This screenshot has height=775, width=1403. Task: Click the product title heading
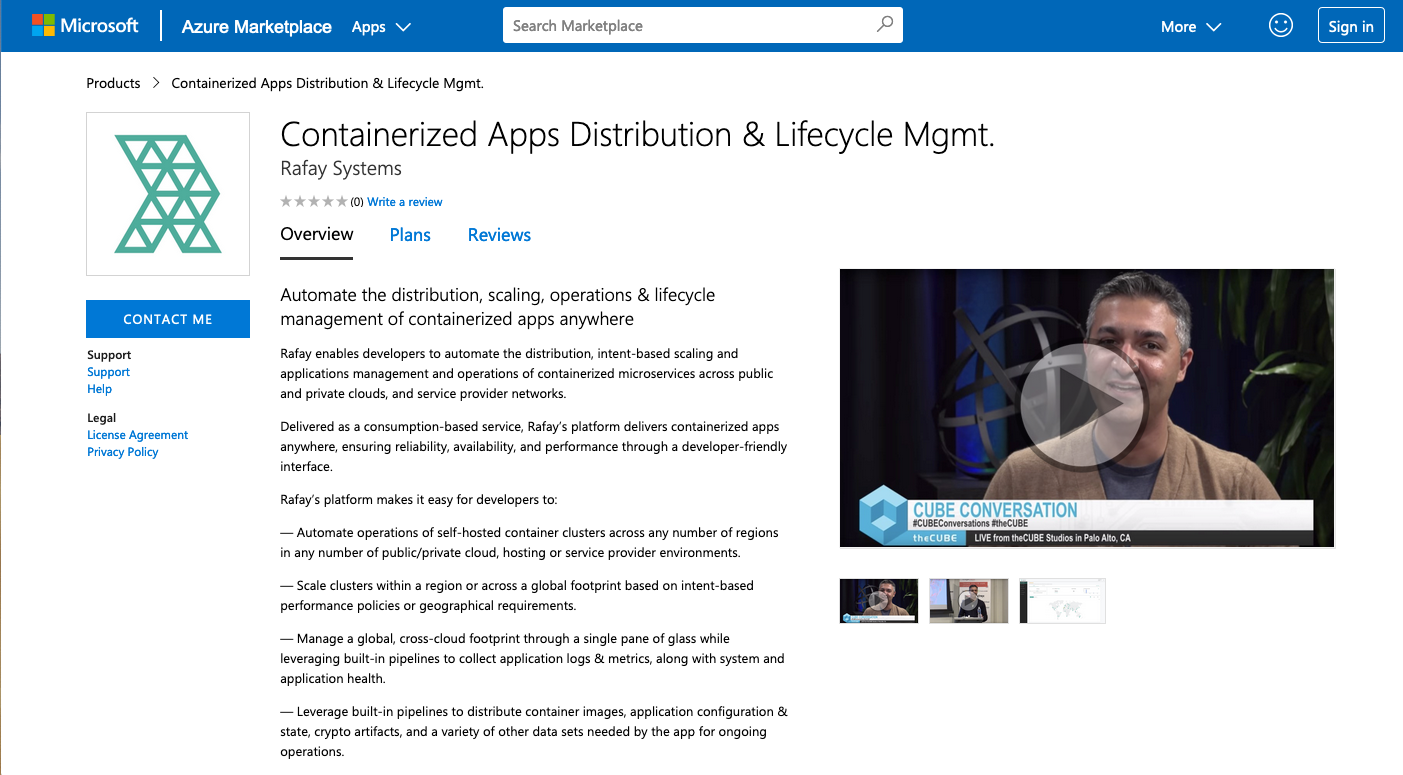tap(637, 135)
